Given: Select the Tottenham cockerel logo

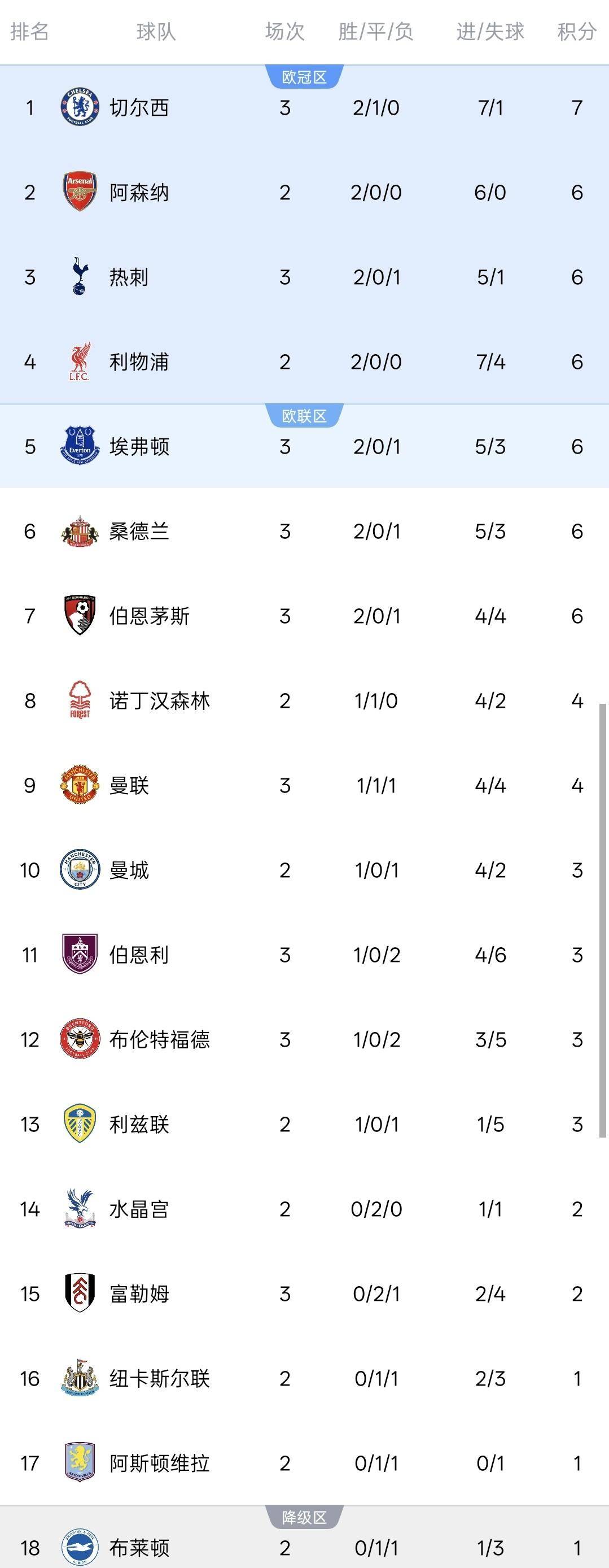Looking at the screenshot, I should click(x=80, y=277).
